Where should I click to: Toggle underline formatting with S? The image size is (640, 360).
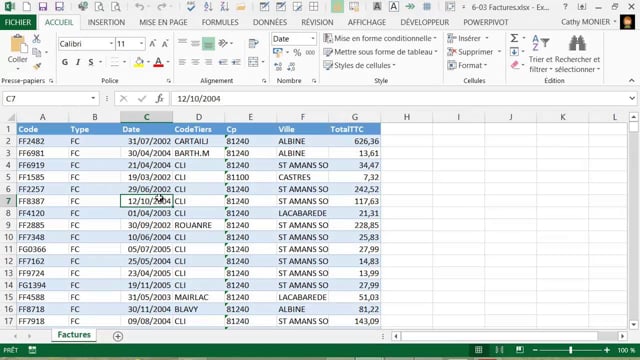click(x=91, y=62)
